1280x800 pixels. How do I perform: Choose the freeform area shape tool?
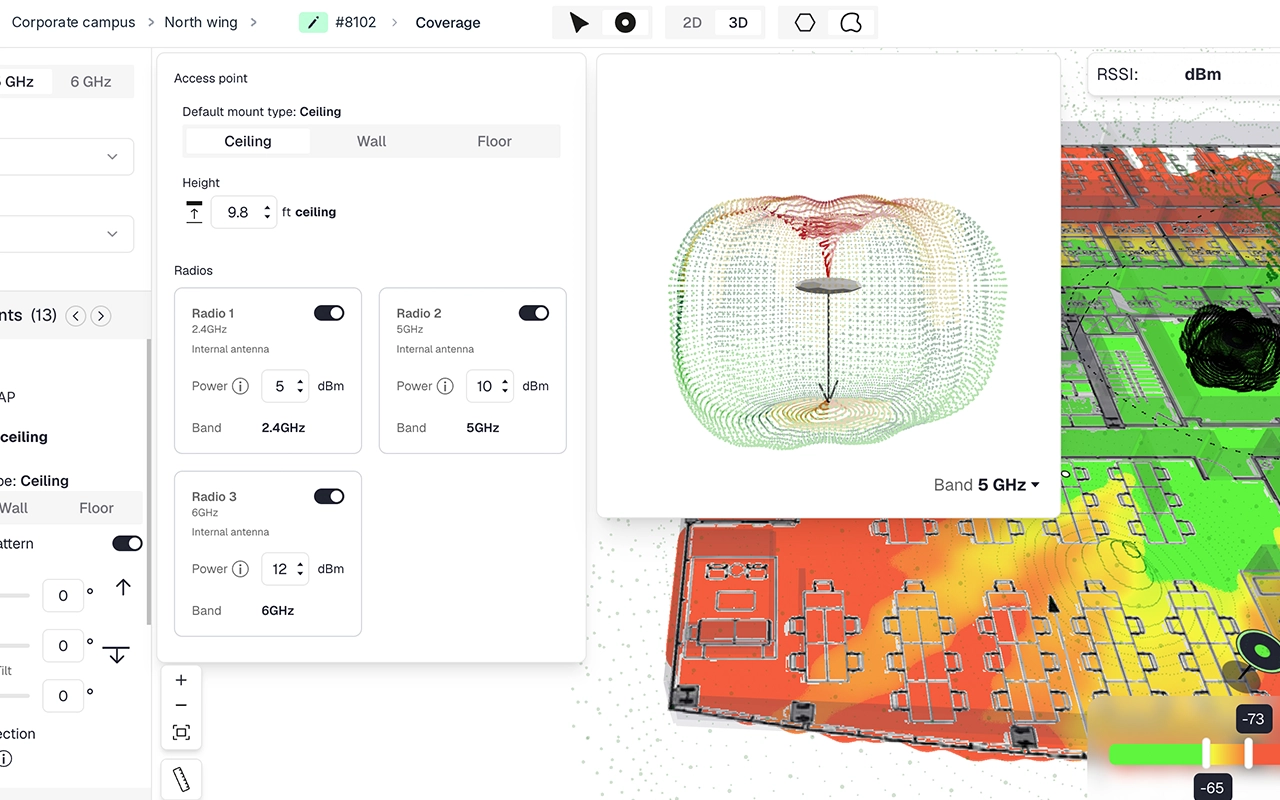pos(851,23)
